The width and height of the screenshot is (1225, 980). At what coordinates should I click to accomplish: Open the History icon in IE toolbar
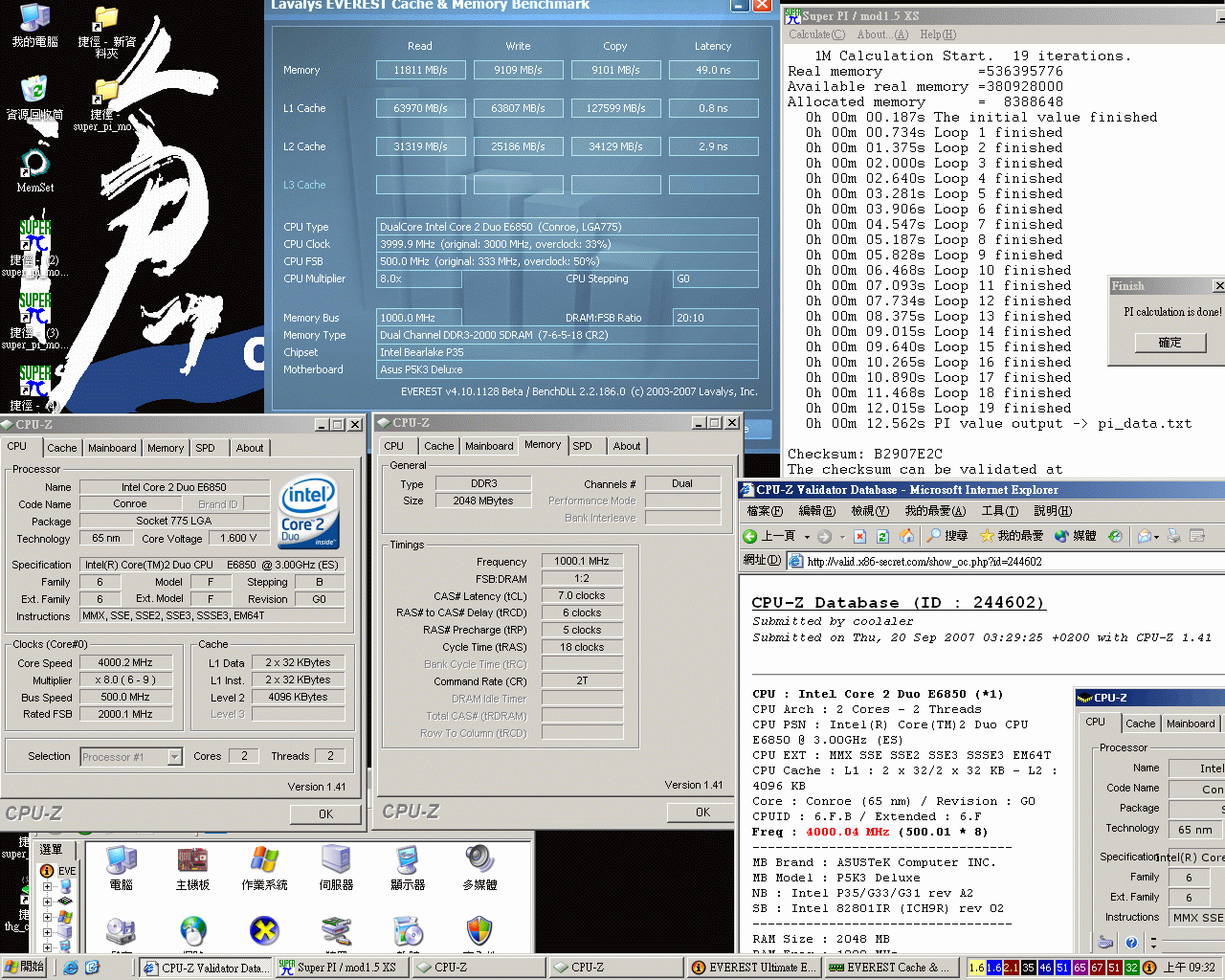point(1115,536)
